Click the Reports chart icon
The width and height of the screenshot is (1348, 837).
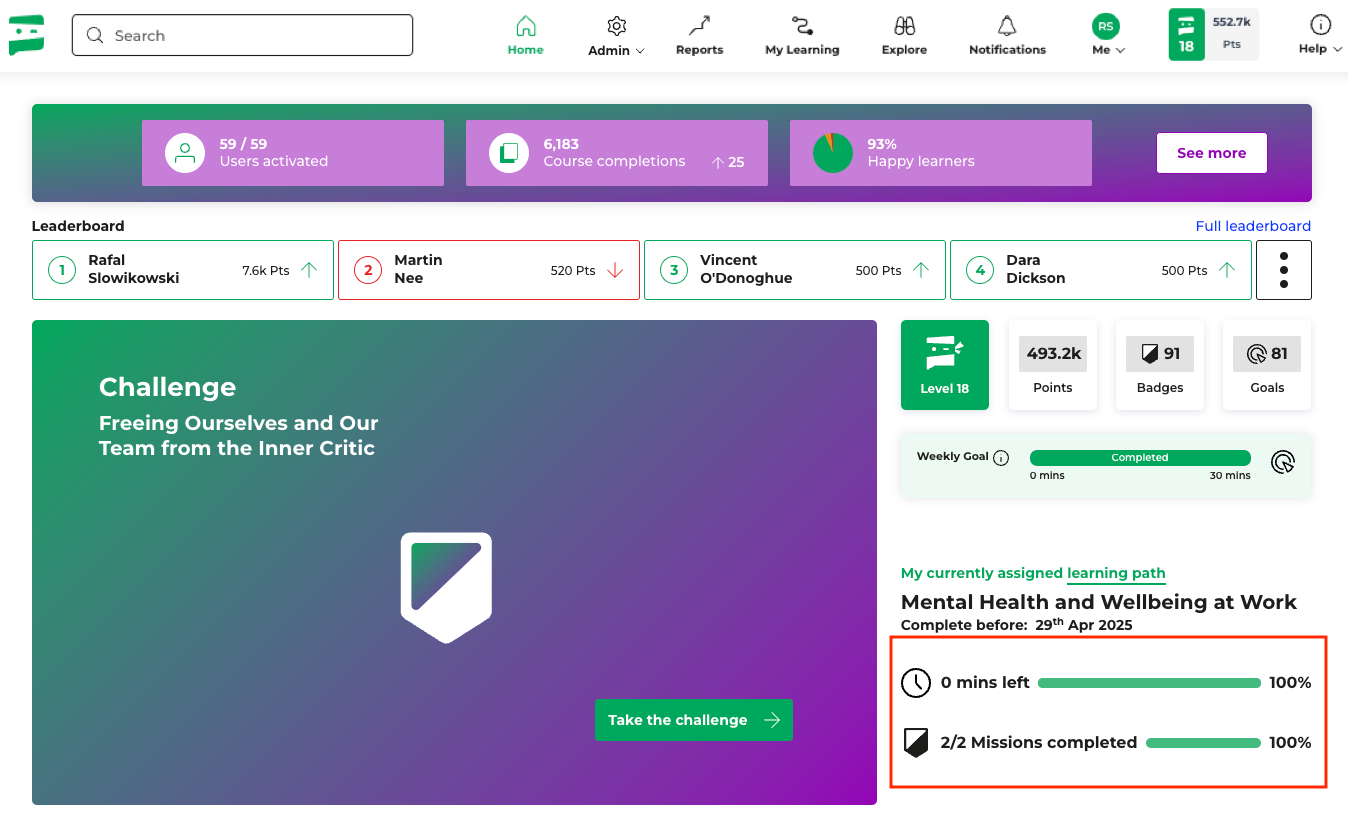pos(699,27)
